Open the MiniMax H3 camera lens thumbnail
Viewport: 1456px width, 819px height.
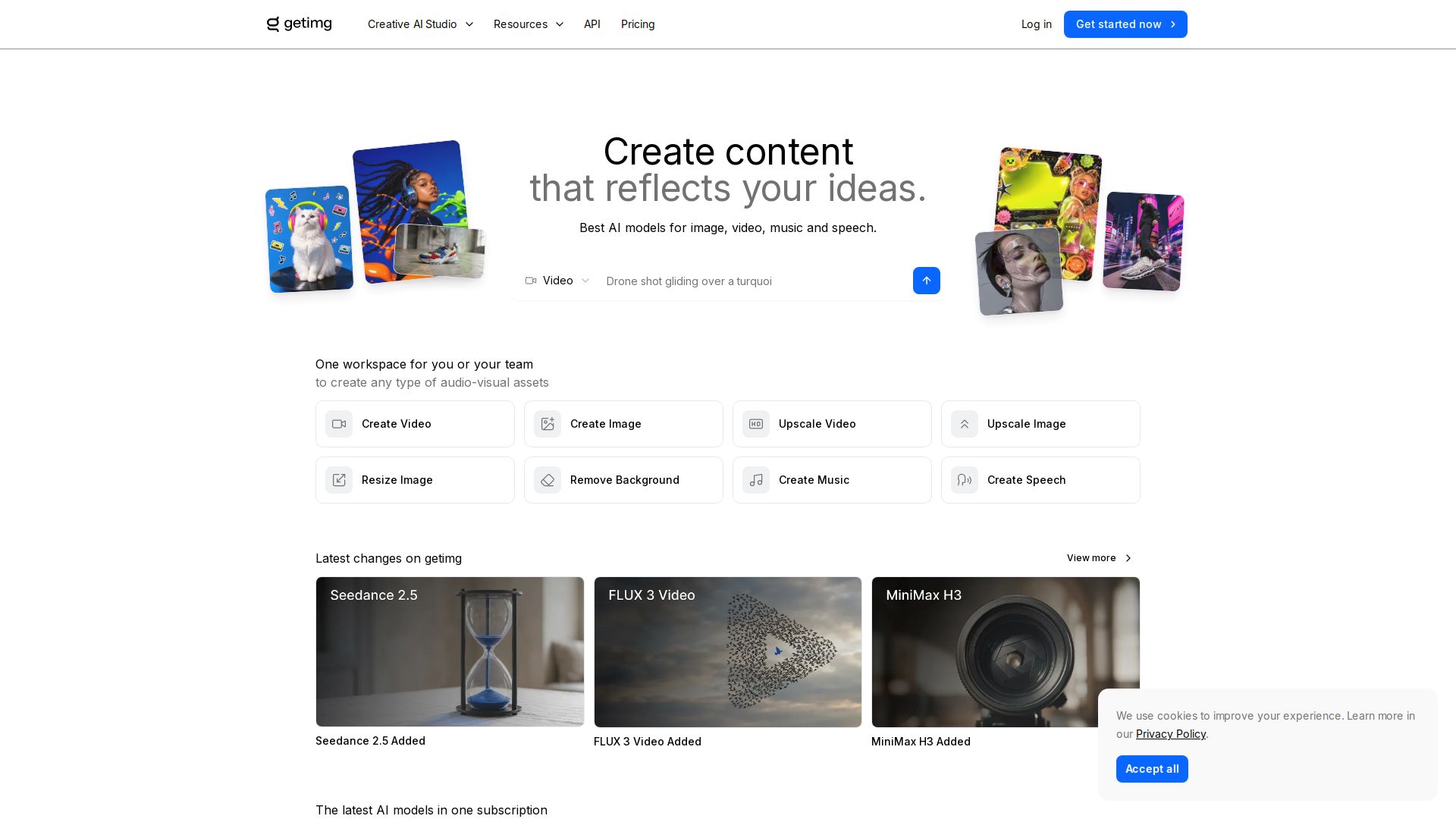(1006, 652)
